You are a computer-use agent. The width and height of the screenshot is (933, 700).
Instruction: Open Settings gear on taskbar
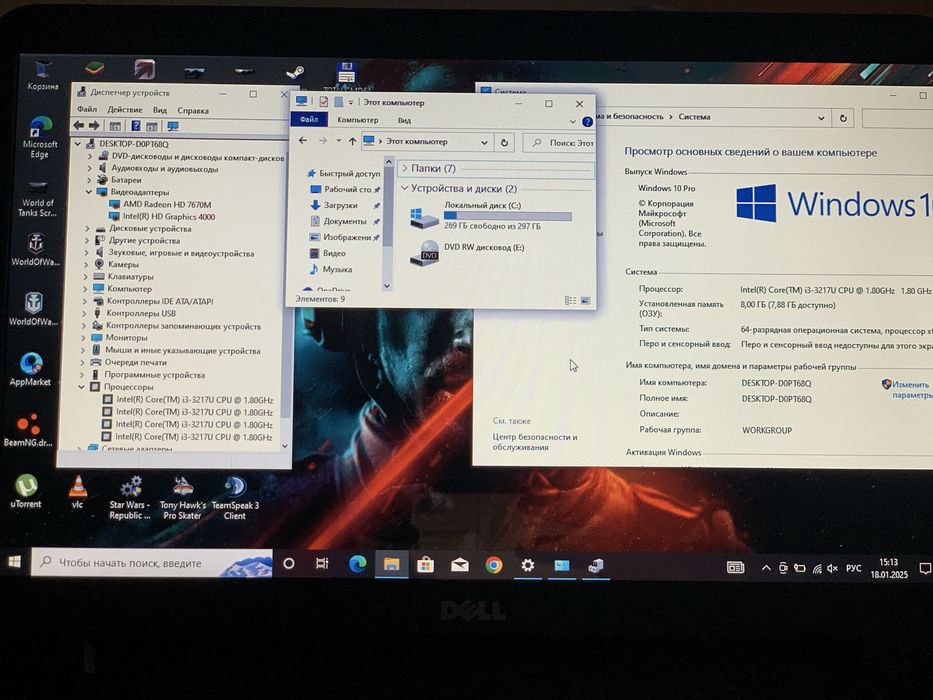[527, 565]
